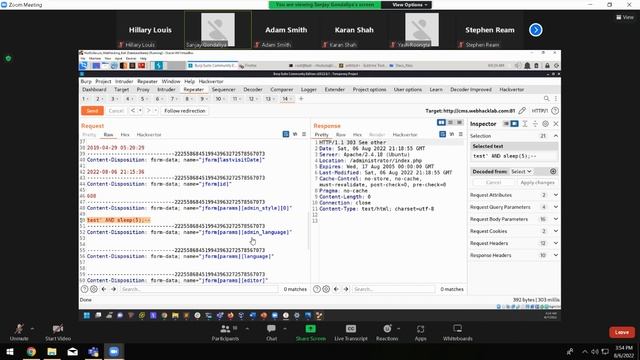Toggle the Request panel message actions icon
Image resolution: width=640 pixels, height=360 pixels.
[x=286, y=134]
